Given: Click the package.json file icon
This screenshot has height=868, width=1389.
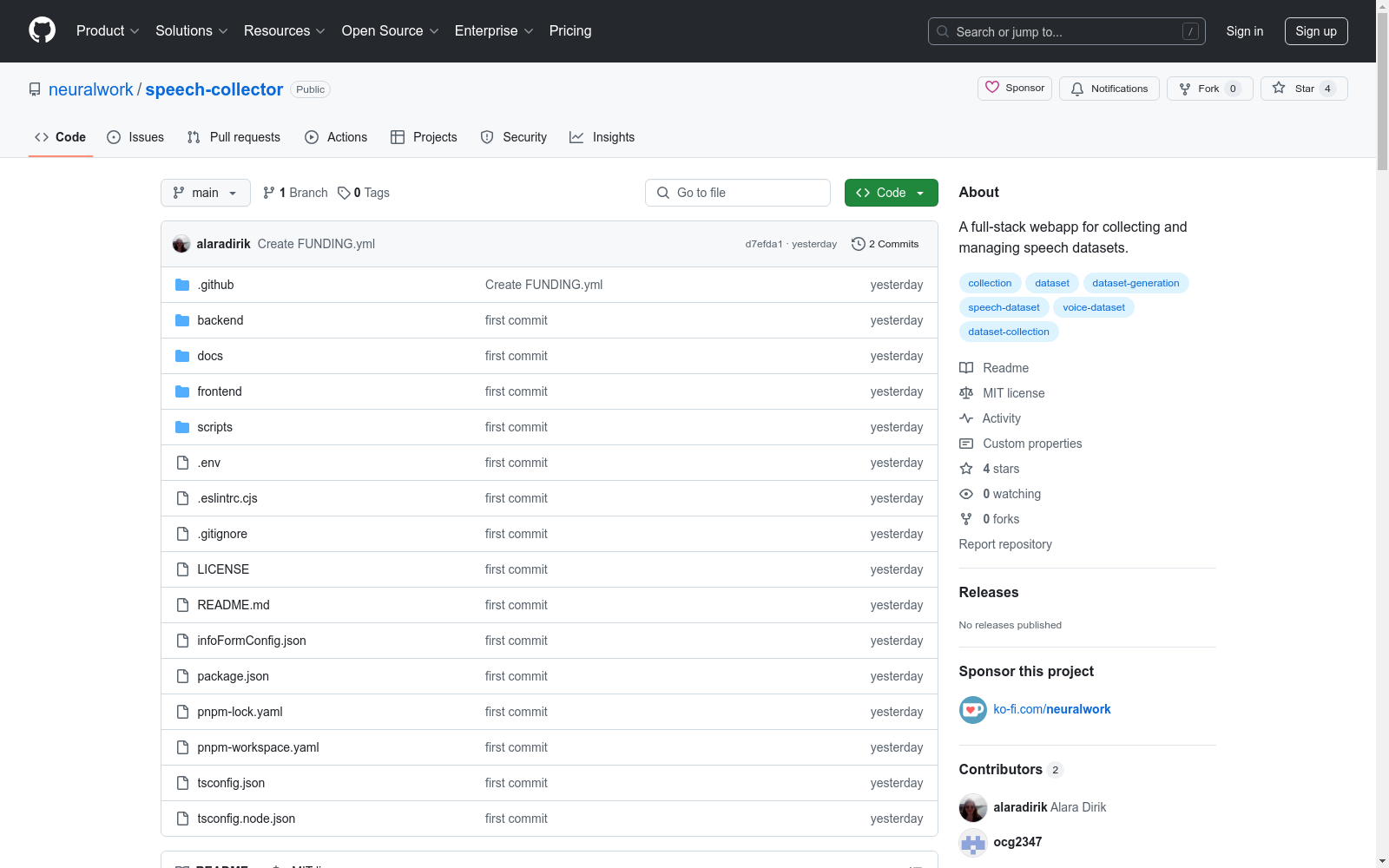Looking at the screenshot, I should click(x=182, y=676).
